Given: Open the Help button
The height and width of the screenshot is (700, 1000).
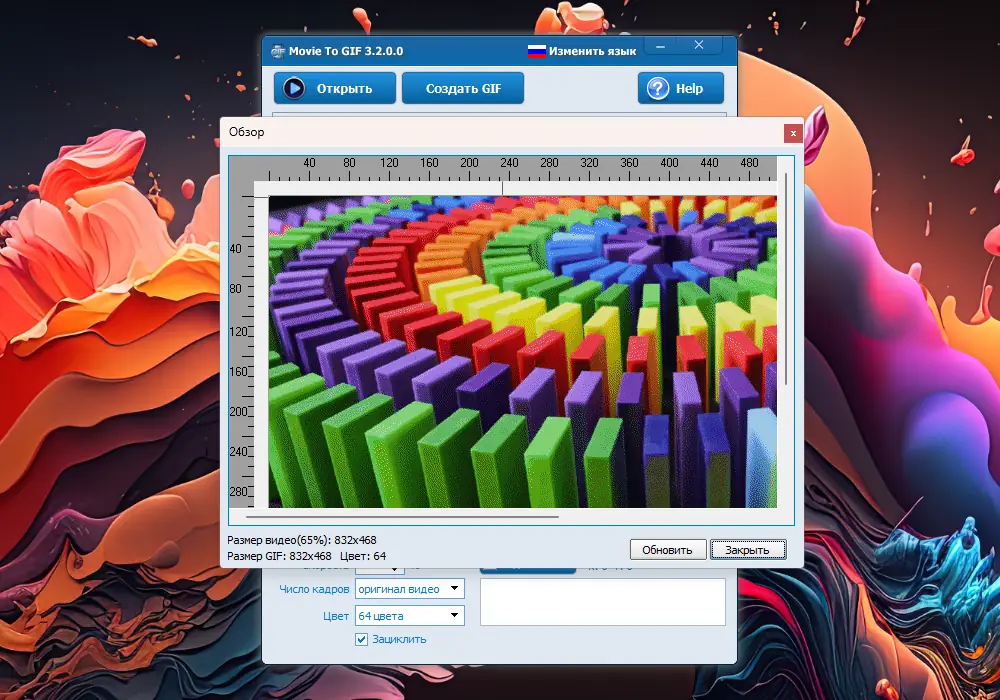Looking at the screenshot, I should (680, 88).
